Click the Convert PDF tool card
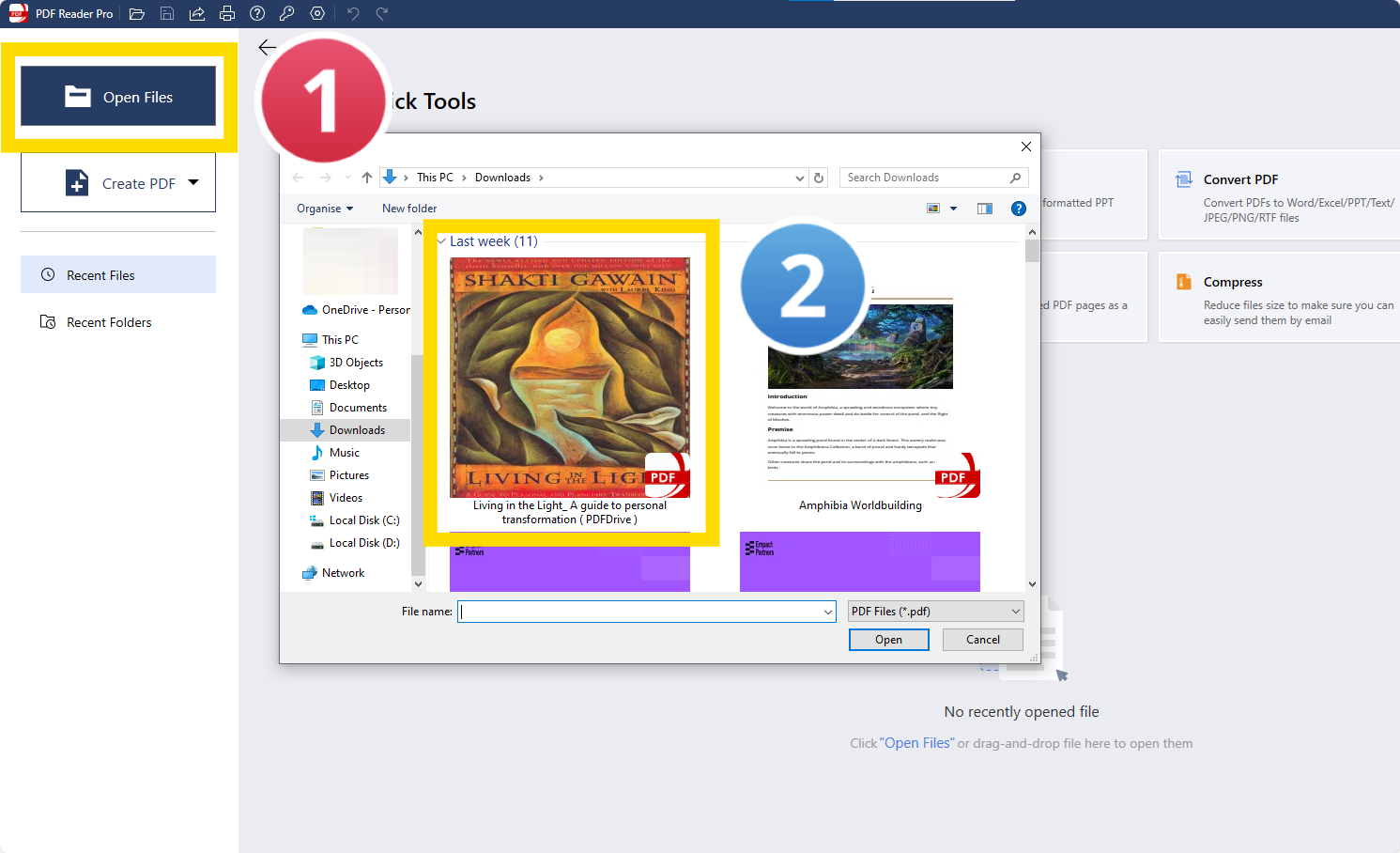The image size is (1400, 853). (x=1279, y=195)
